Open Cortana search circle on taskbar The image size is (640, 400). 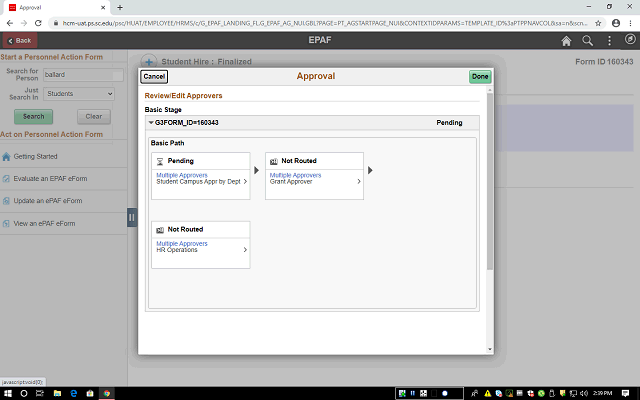pyautogui.click(x=24, y=393)
